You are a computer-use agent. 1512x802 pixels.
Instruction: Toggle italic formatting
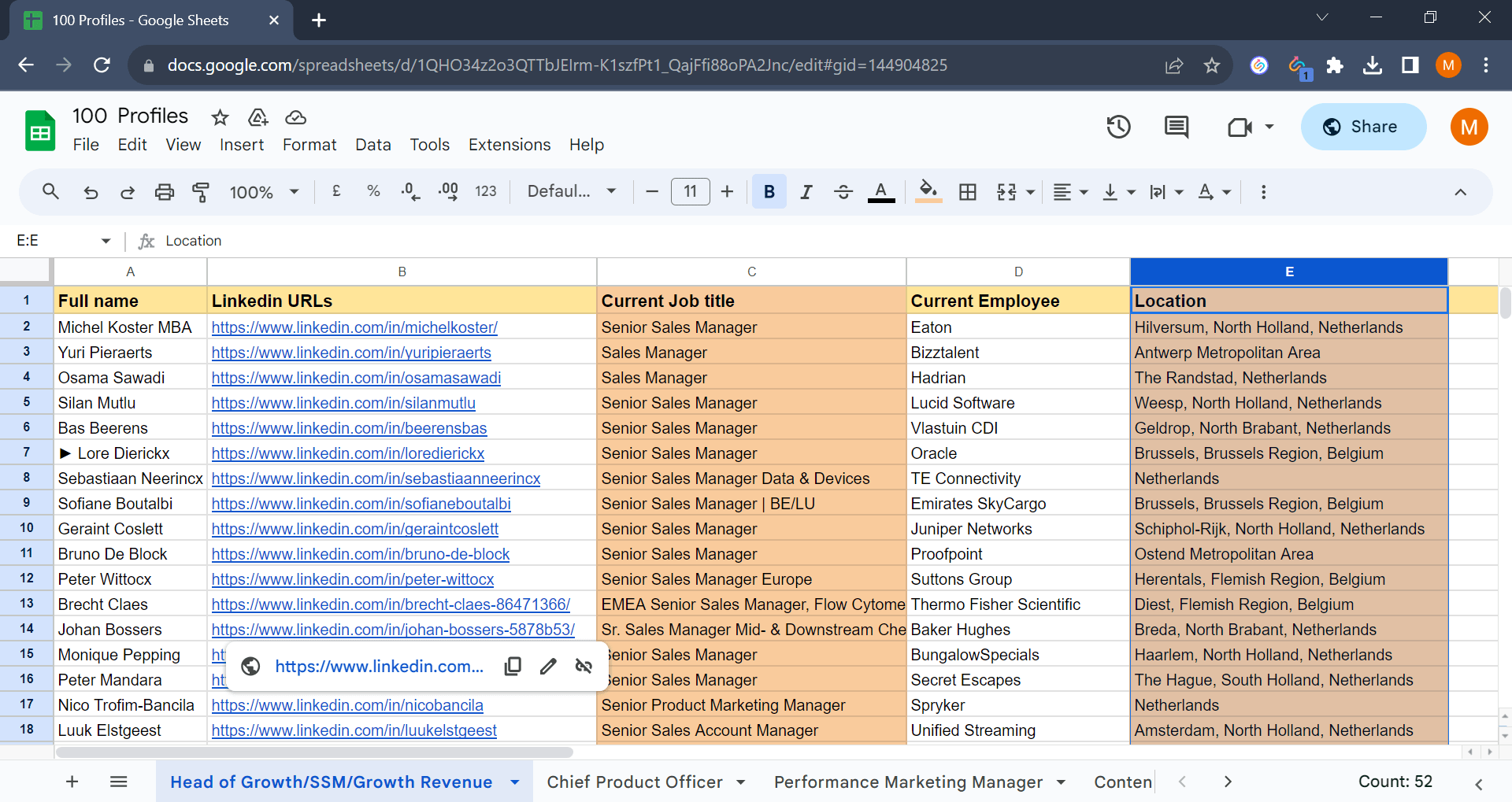[806, 191]
